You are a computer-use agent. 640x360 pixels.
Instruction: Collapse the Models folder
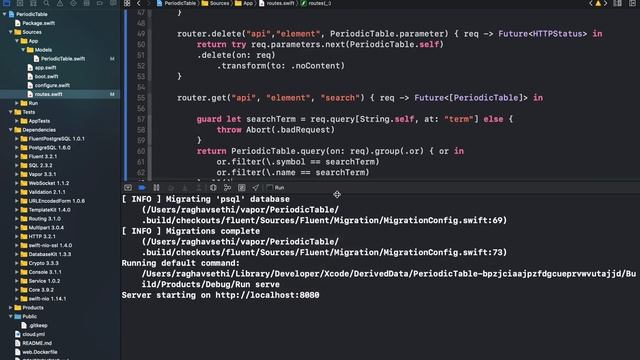click(23, 50)
